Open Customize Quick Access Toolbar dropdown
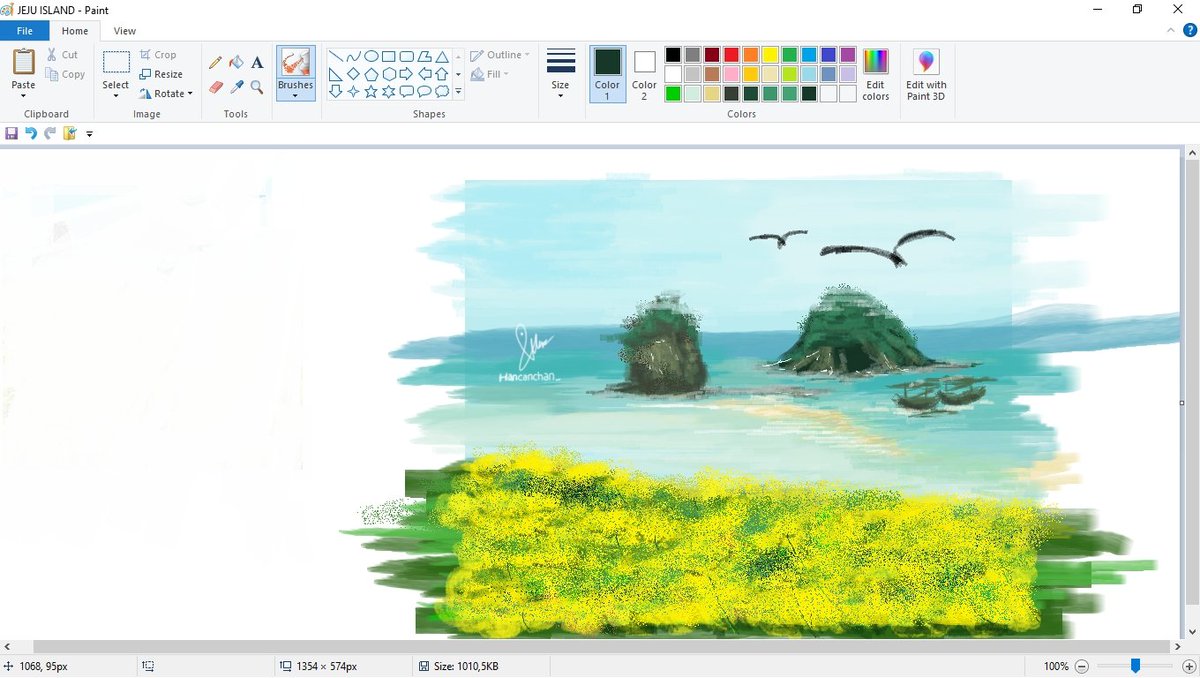This screenshot has height=678, width=1200. coord(89,133)
